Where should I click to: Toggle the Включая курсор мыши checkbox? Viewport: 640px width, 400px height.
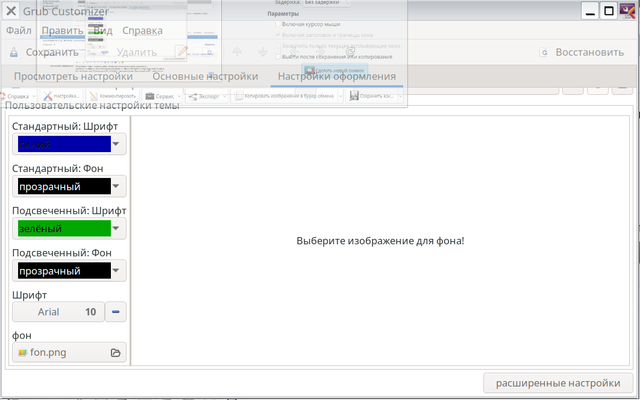click(x=278, y=24)
